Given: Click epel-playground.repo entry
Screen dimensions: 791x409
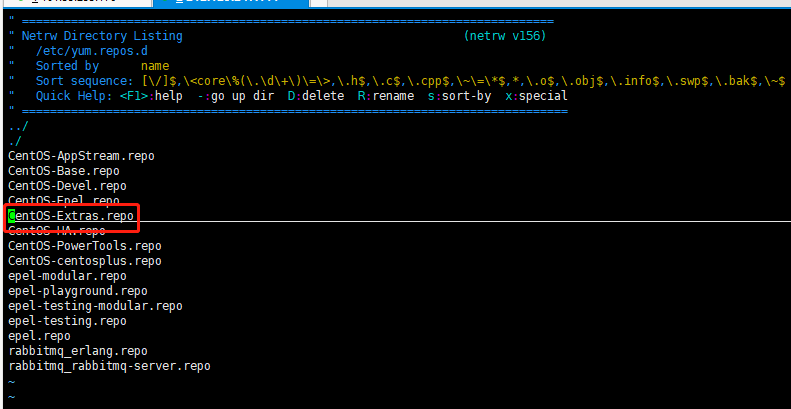Looking at the screenshot, I should (78, 291).
